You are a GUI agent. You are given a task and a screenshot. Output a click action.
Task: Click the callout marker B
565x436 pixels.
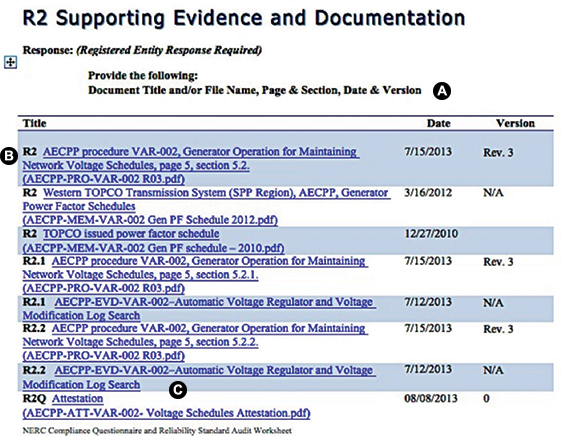[x=9, y=156]
